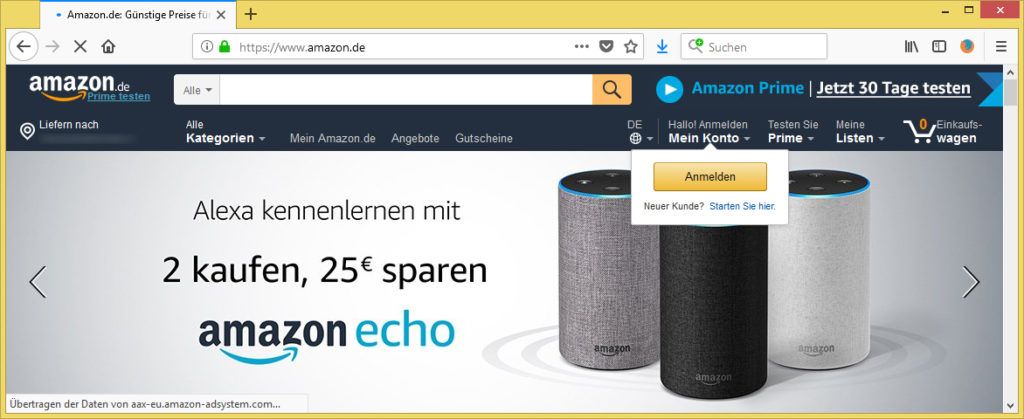Expand the Alle Kategorien menu
The image size is (1024, 419).
(225, 132)
